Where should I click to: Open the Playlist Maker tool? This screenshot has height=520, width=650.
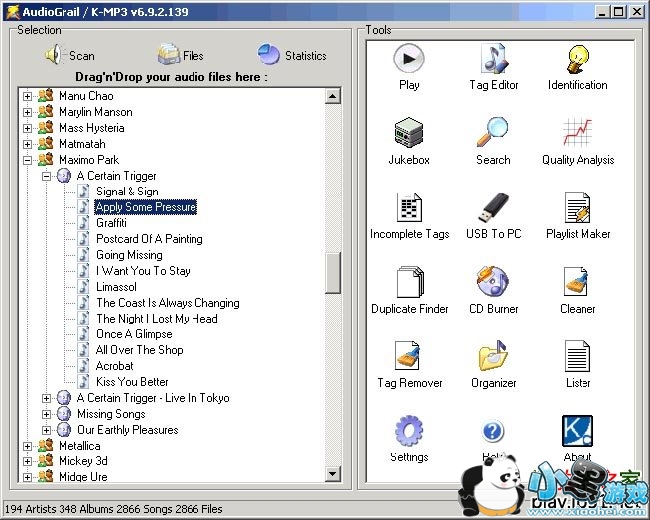point(578,216)
